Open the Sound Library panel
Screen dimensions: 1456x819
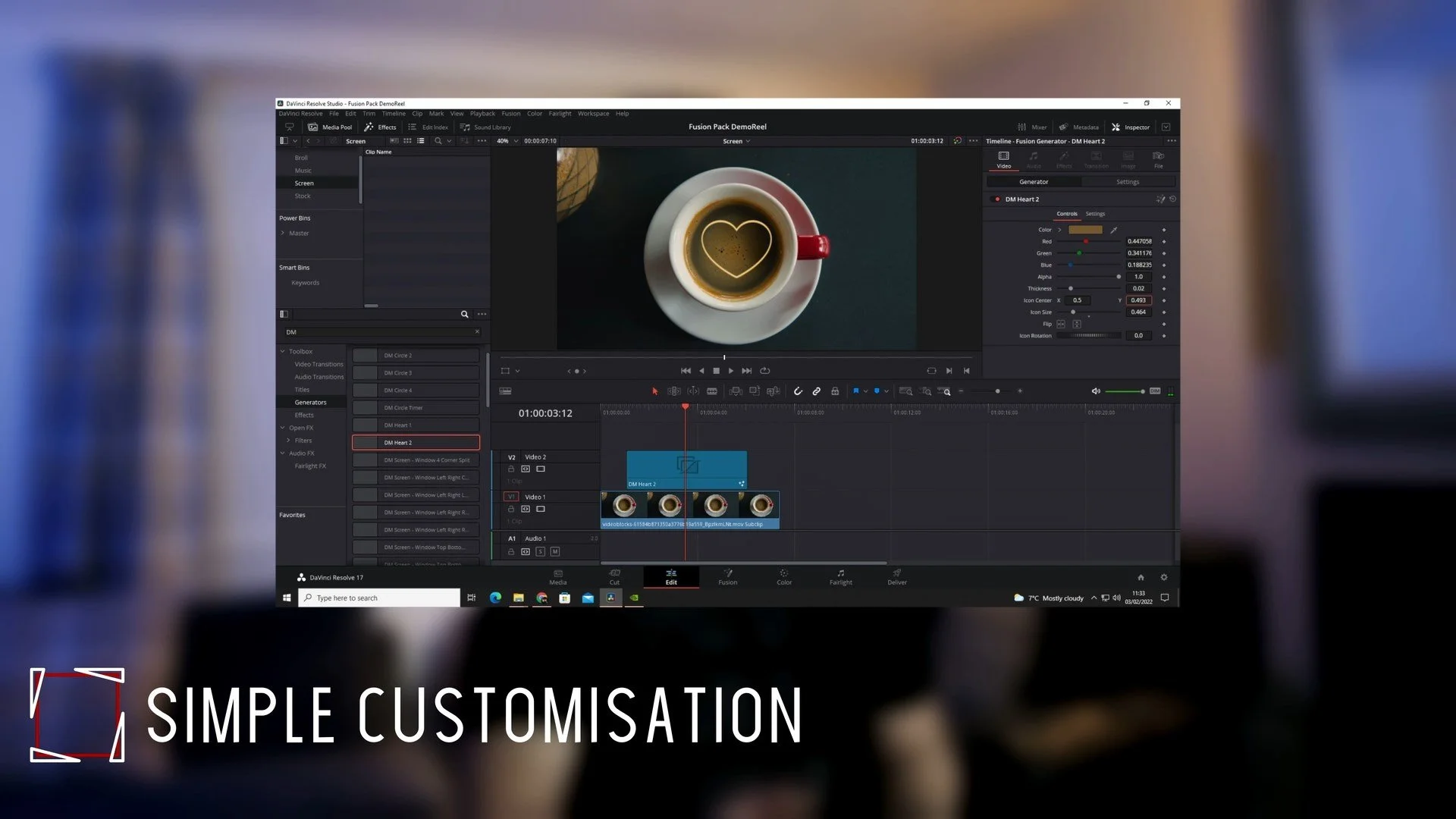point(485,127)
